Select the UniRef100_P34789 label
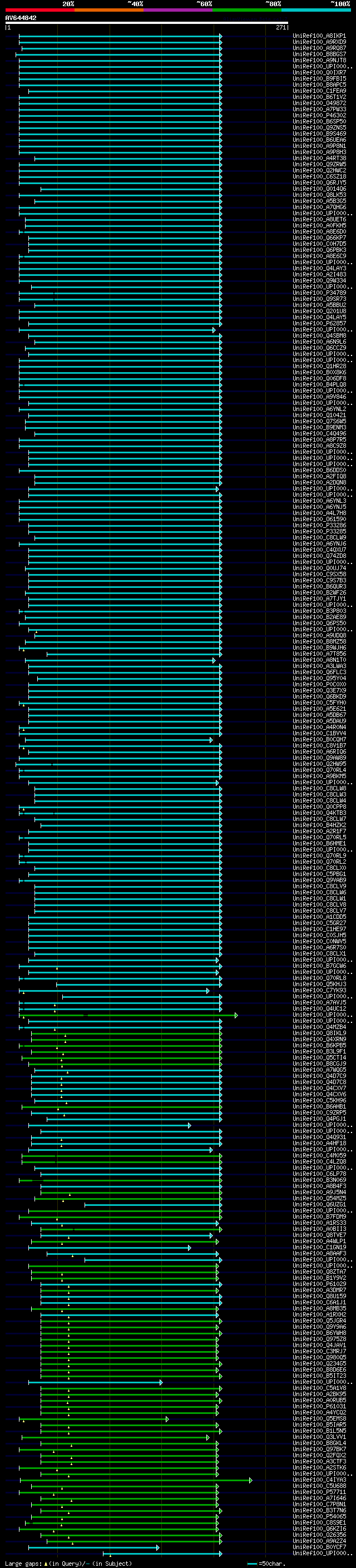The width and height of the screenshot is (356, 1568). click(319, 293)
